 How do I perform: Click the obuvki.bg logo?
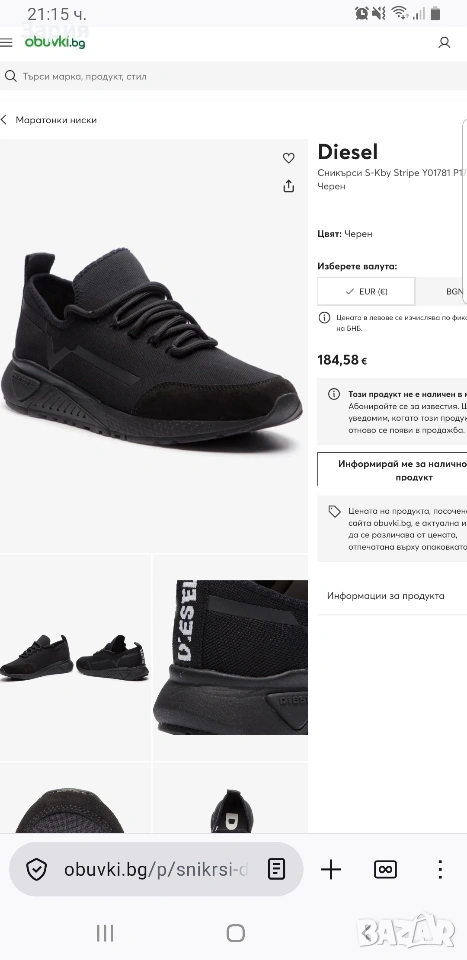pos(54,42)
